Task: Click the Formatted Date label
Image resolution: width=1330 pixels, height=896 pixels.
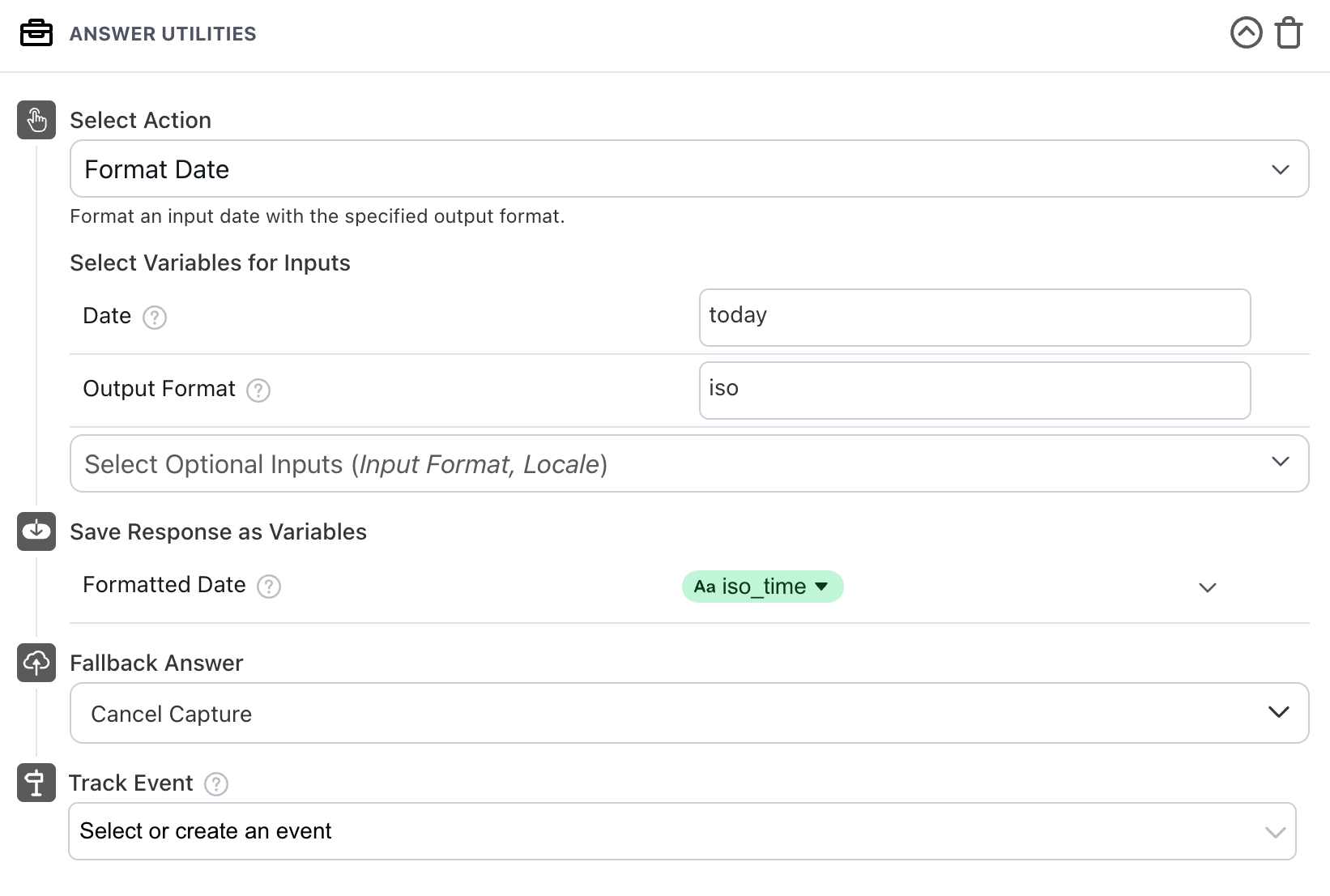Action: (x=164, y=584)
